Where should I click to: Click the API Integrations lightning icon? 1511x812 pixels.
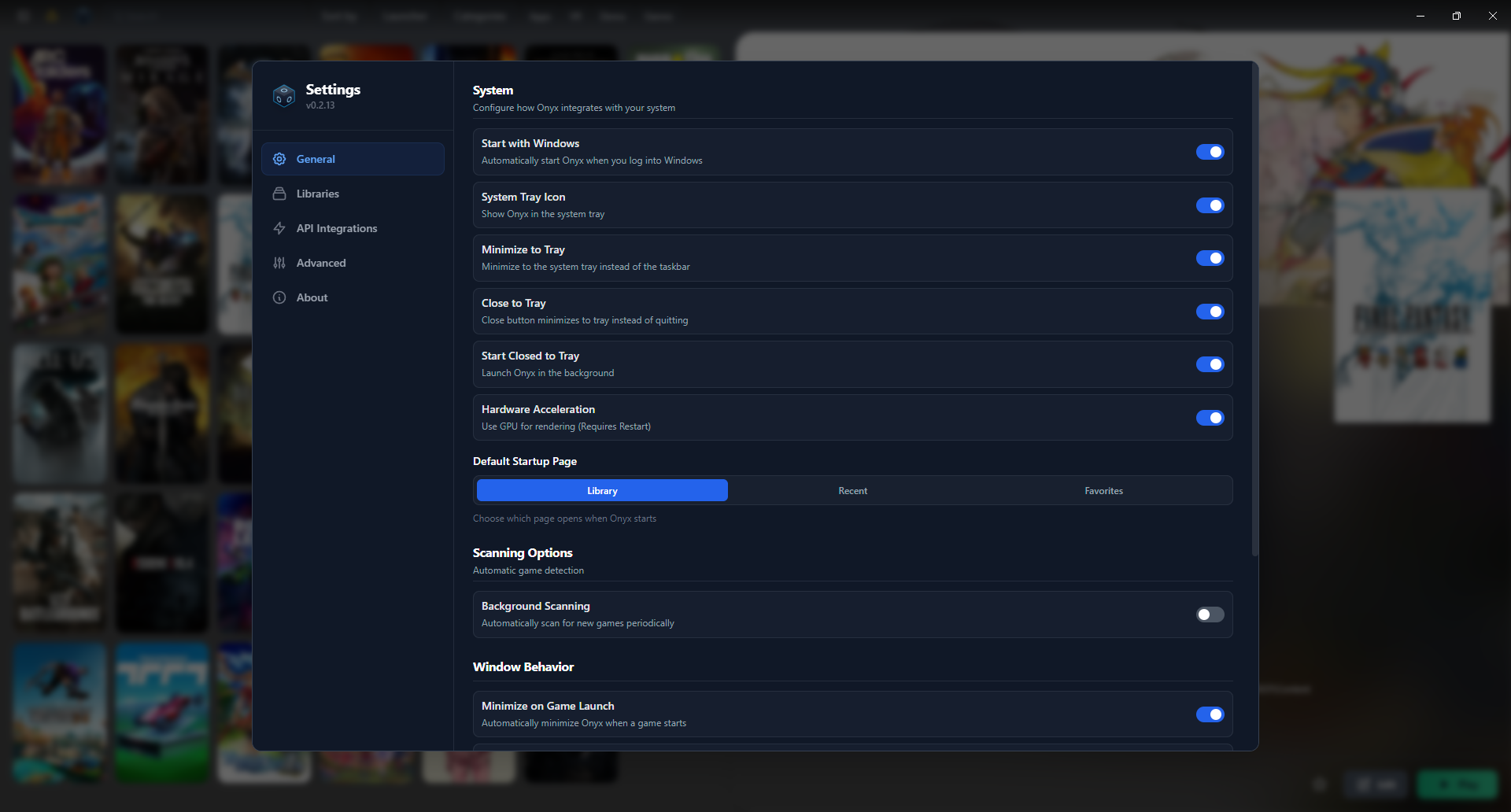pos(279,228)
